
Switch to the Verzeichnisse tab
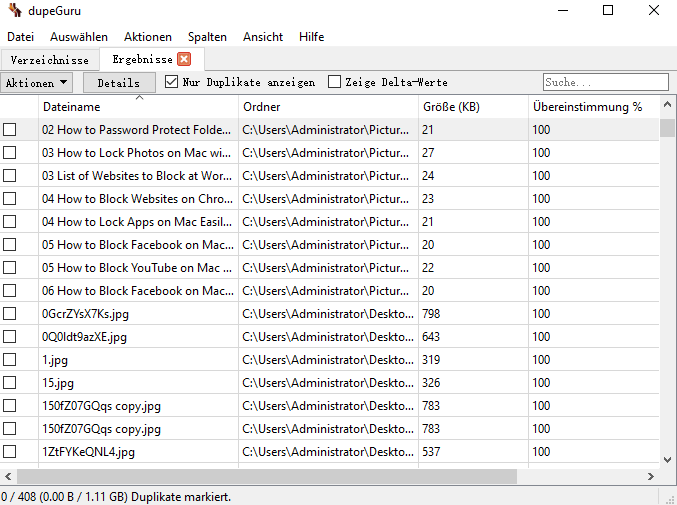click(50, 60)
